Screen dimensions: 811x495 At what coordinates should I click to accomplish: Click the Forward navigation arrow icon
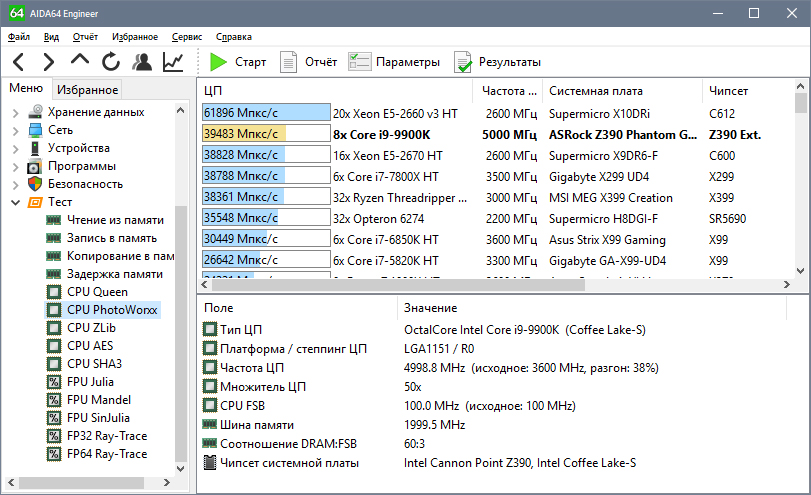coord(49,62)
